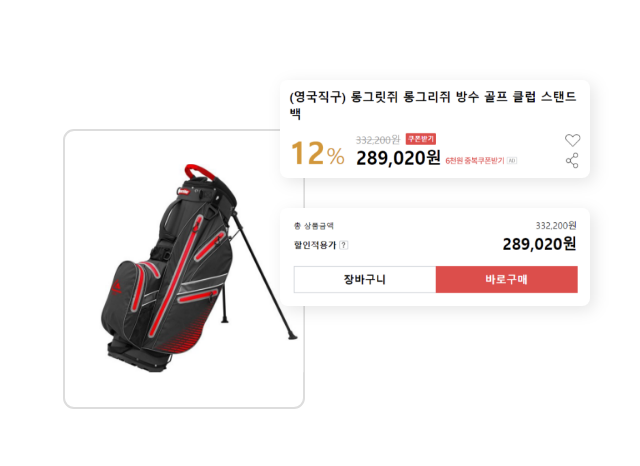Click the red 쿠폰받기 coupon badge
The height and width of the screenshot is (466, 640).
(x=420, y=139)
